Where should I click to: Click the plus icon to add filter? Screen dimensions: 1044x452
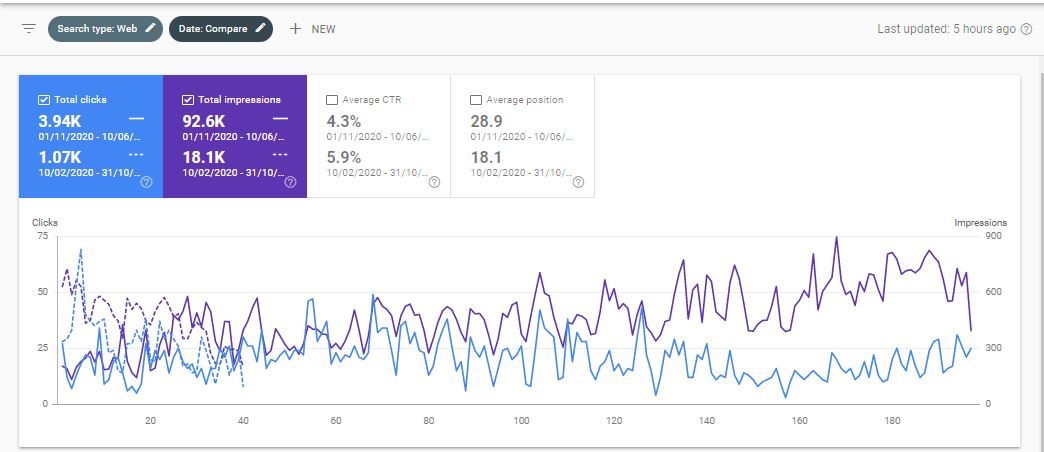295,29
